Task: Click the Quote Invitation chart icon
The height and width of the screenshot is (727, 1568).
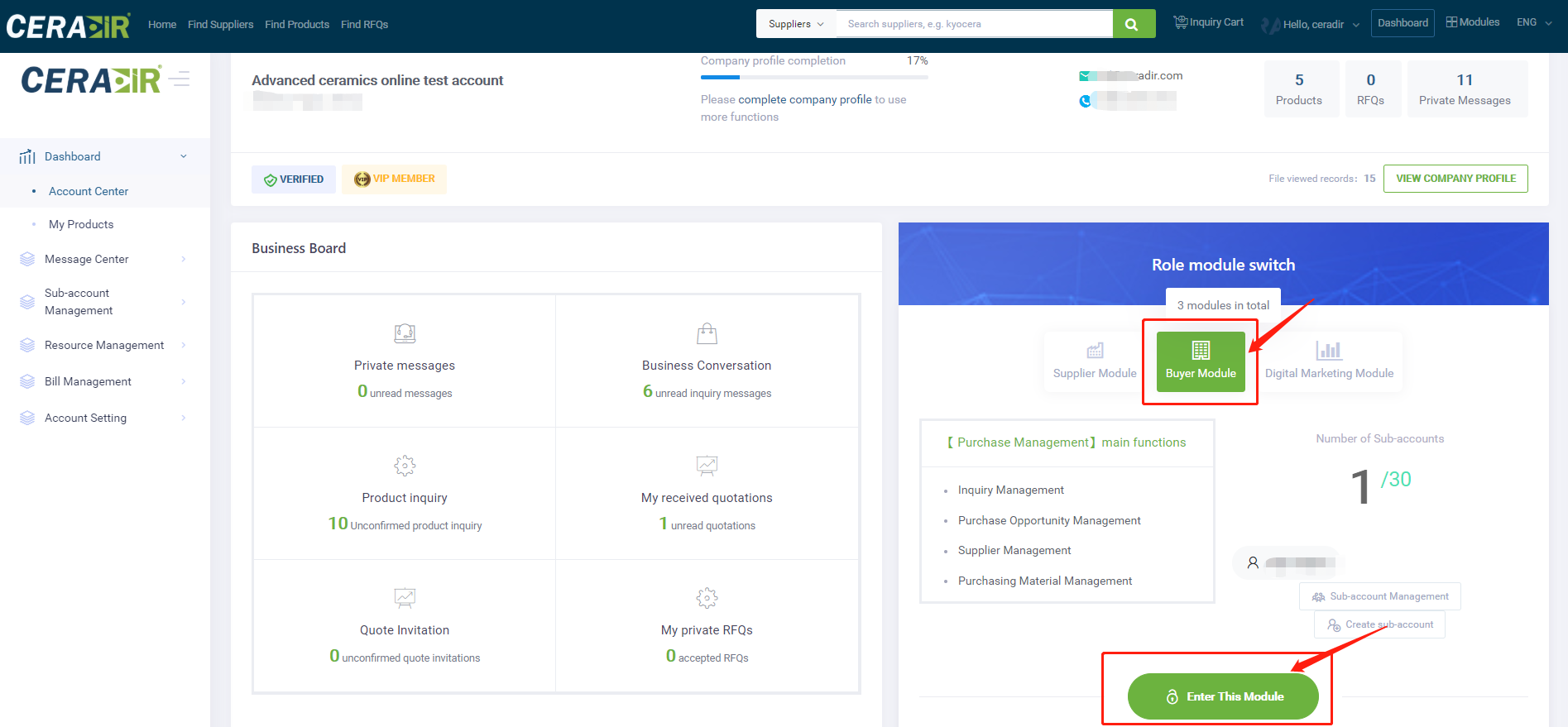Action: [x=405, y=597]
